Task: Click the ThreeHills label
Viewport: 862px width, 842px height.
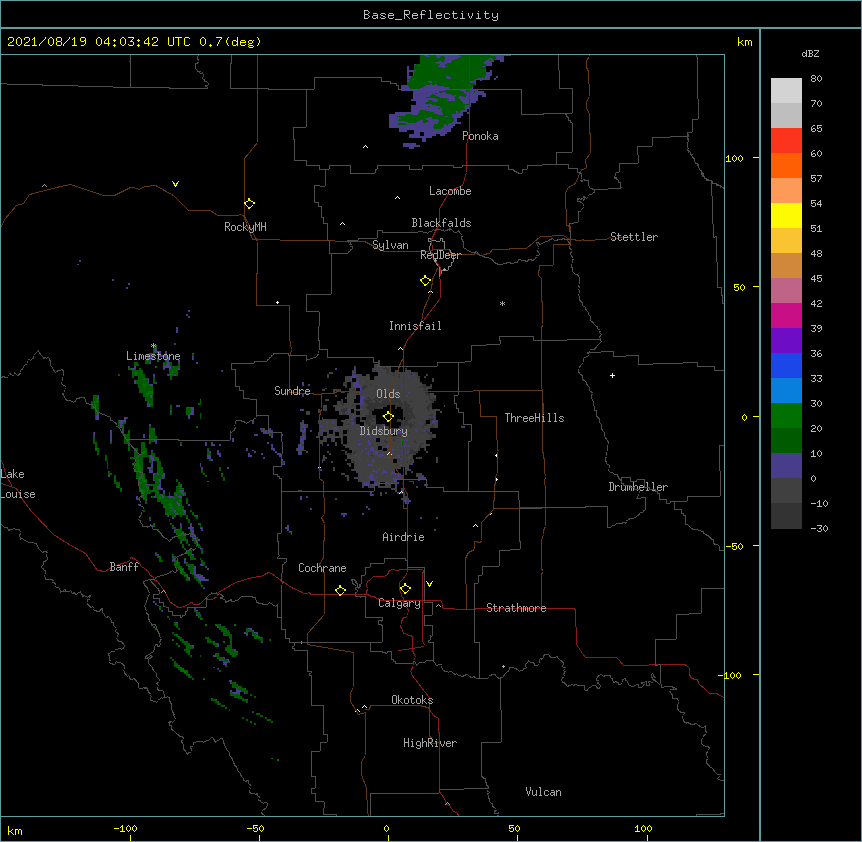Action: coord(534,418)
